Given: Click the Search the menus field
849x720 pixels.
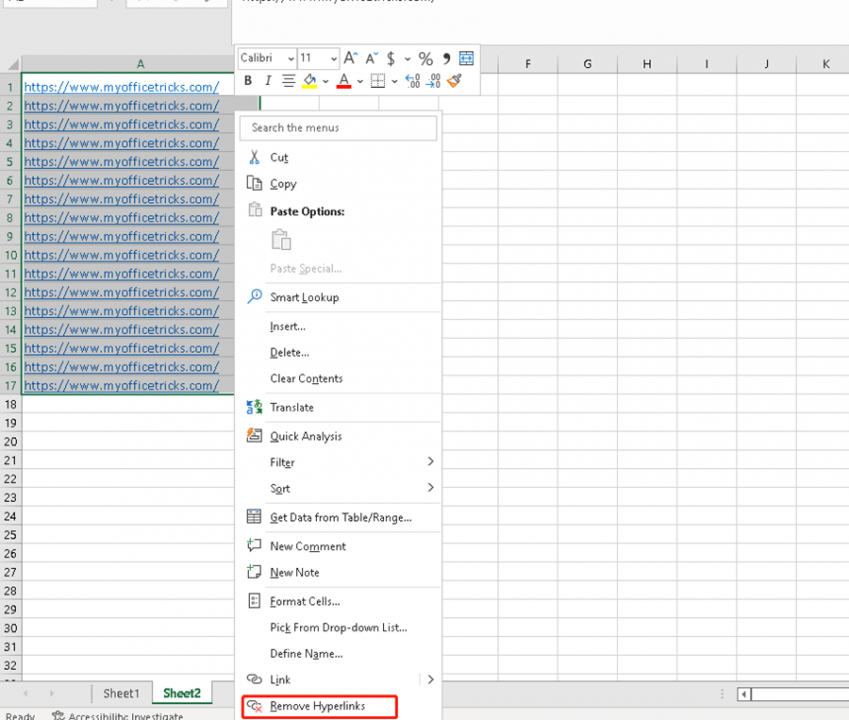Looking at the screenshot, I should (x=337, y=128).
